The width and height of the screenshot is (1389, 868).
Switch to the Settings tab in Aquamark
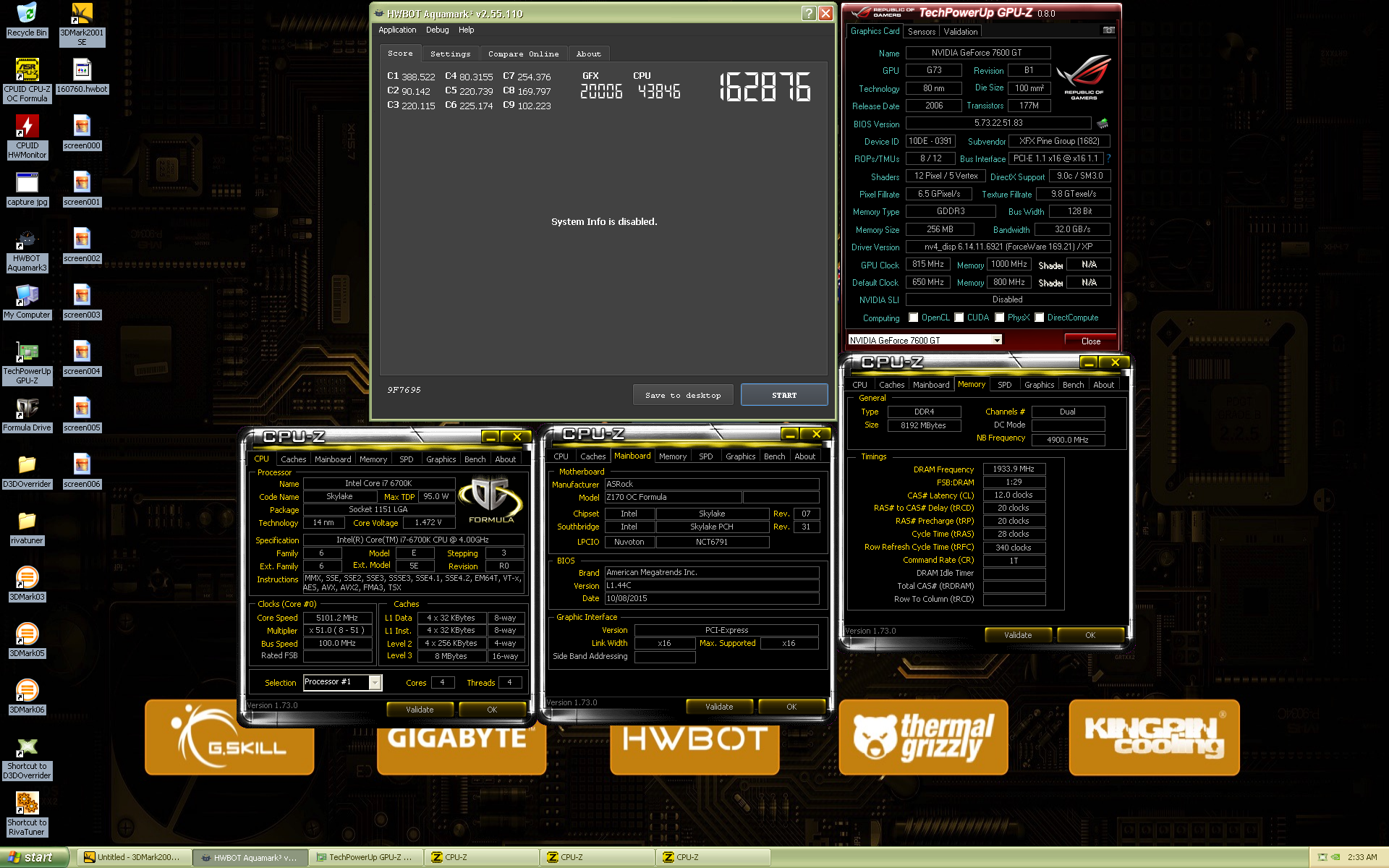[450, 54]
